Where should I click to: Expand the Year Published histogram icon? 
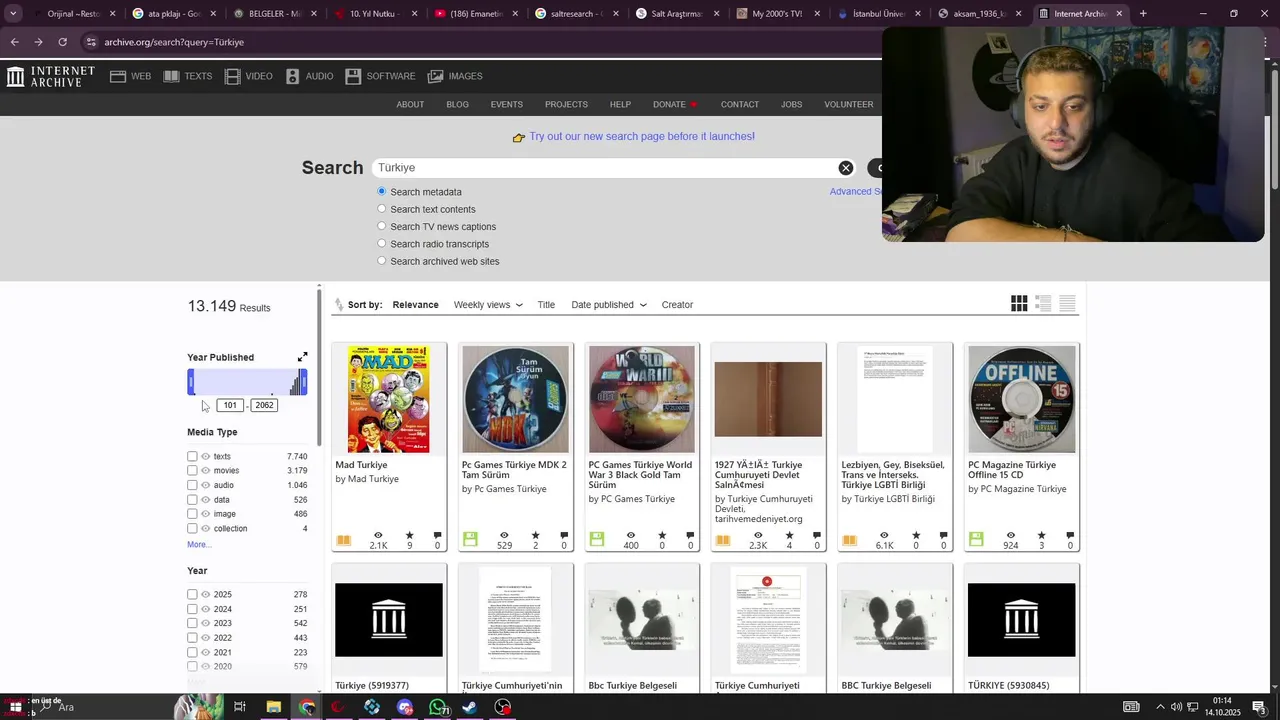point(302,357)
